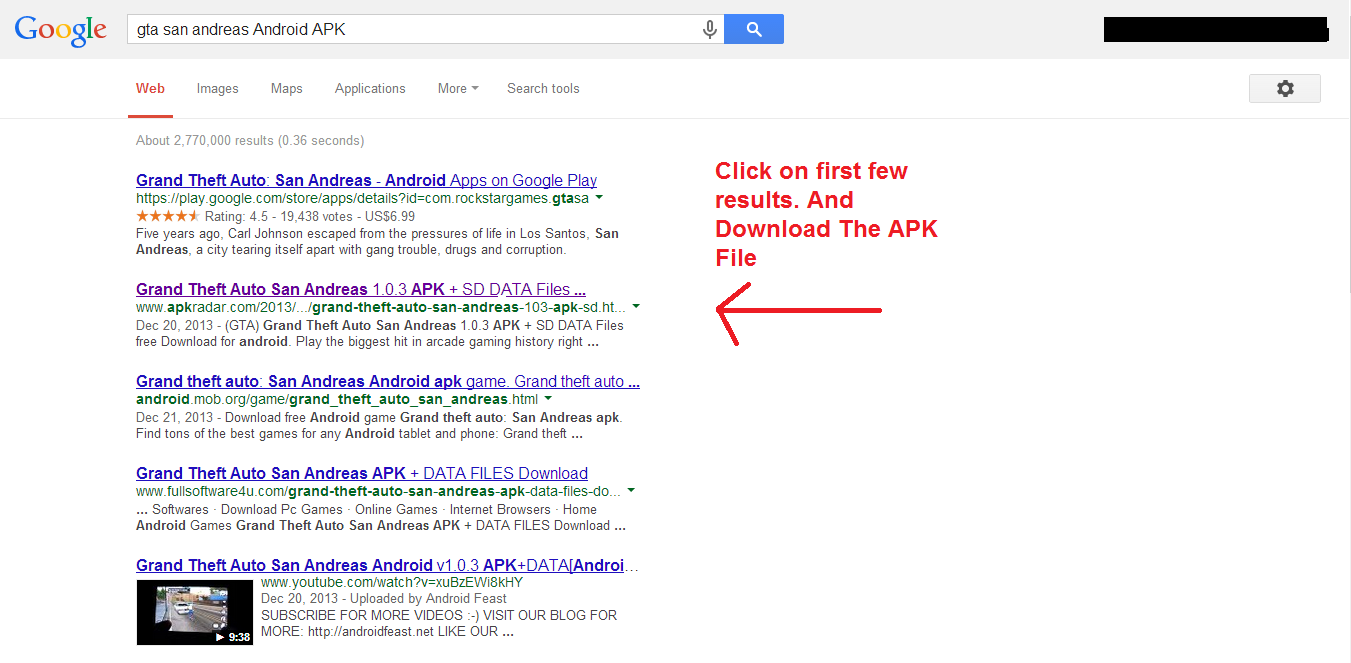Switch to the Web tab
Viewport: 1351px width, 663px height.
[x=150, y=88]
